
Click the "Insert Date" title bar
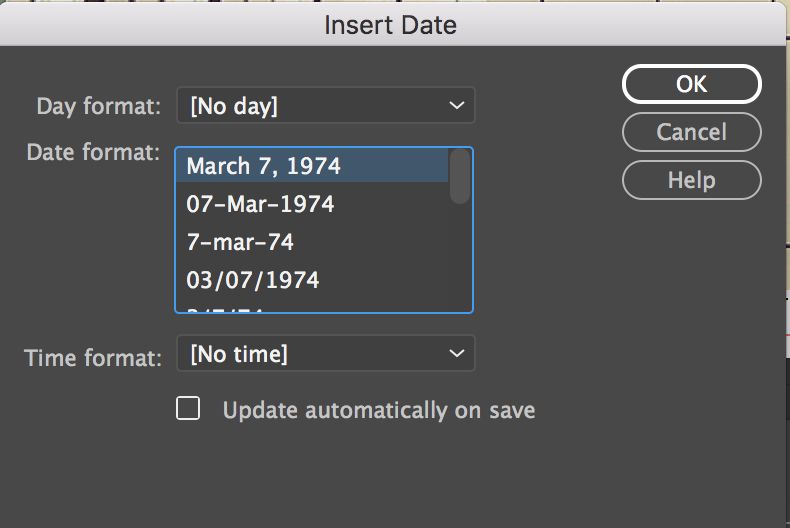click(390, 24)
